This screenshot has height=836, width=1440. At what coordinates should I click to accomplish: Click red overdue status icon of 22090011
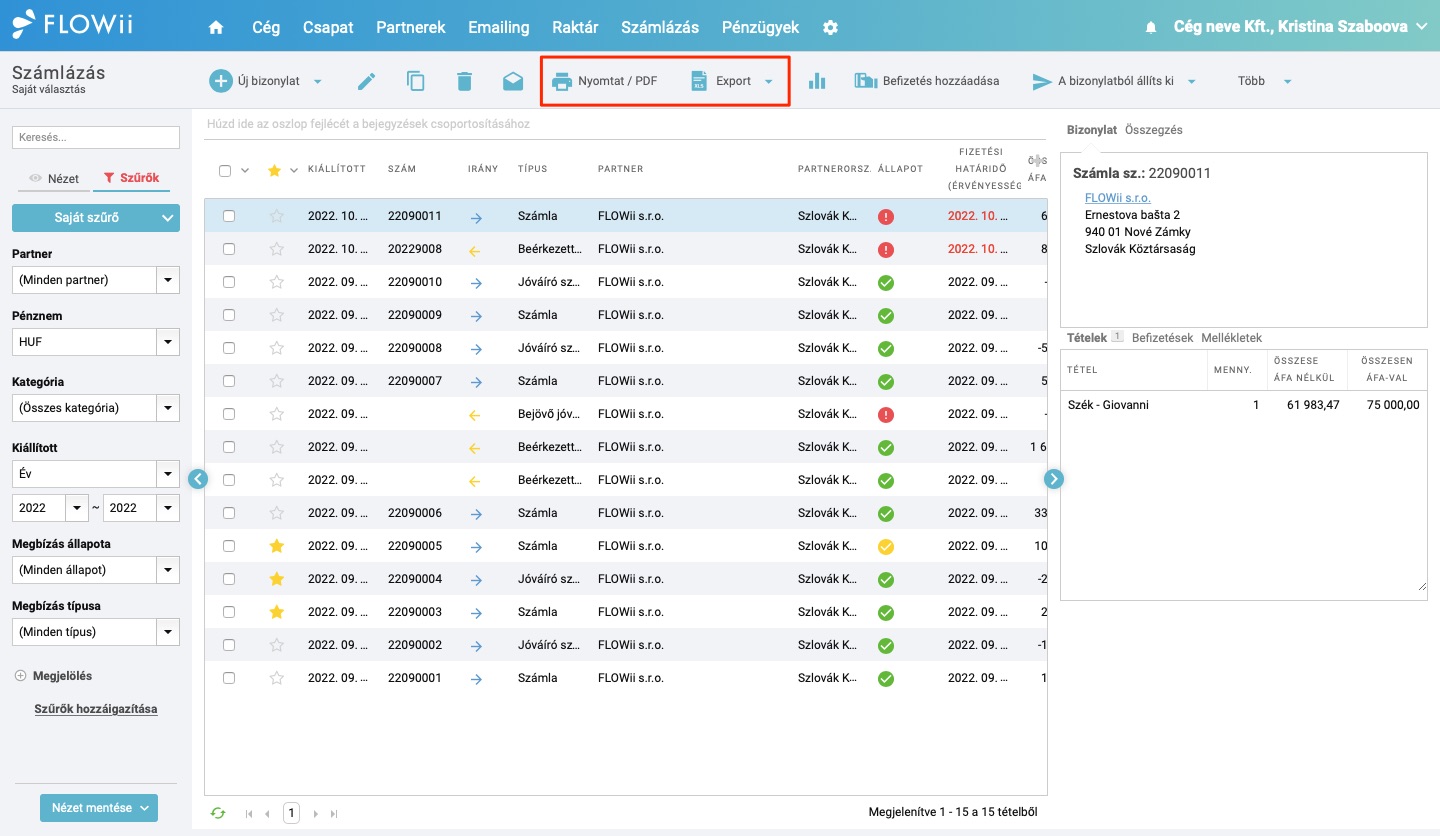885,217
